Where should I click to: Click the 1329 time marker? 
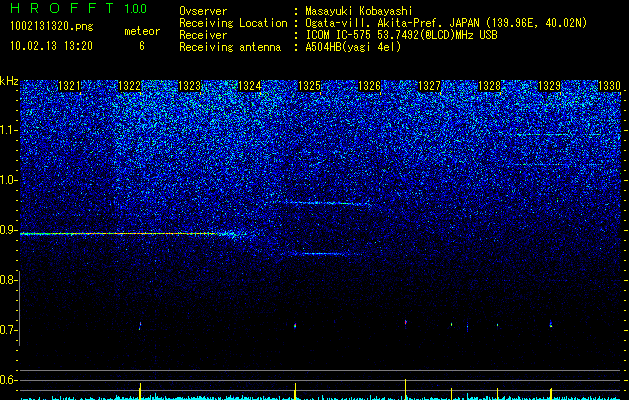(x=549, y=86)
